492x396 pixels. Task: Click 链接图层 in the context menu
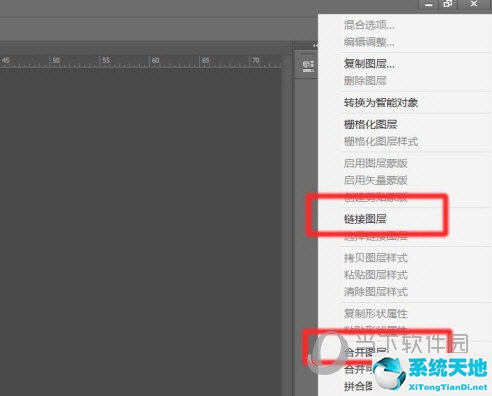(365, 219)
